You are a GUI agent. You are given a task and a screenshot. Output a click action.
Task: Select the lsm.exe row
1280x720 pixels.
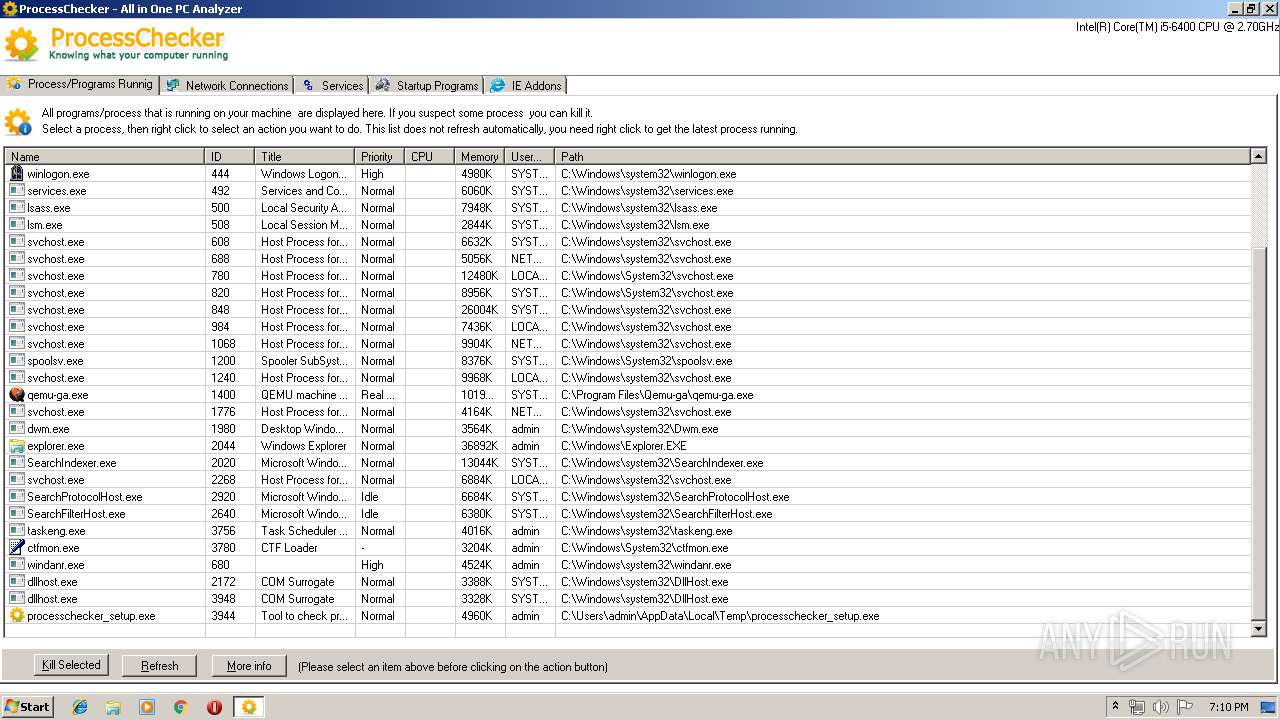[x=628, y=225]
